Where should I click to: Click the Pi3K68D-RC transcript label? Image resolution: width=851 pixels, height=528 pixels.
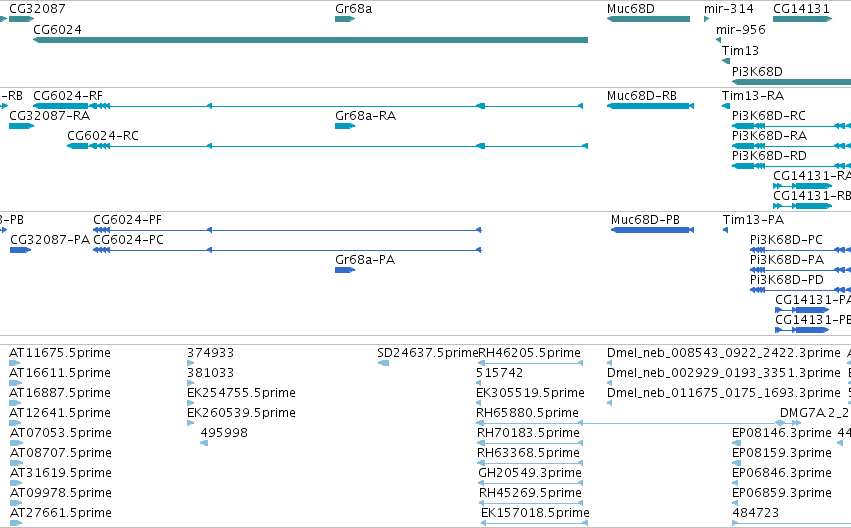point(769,116)
